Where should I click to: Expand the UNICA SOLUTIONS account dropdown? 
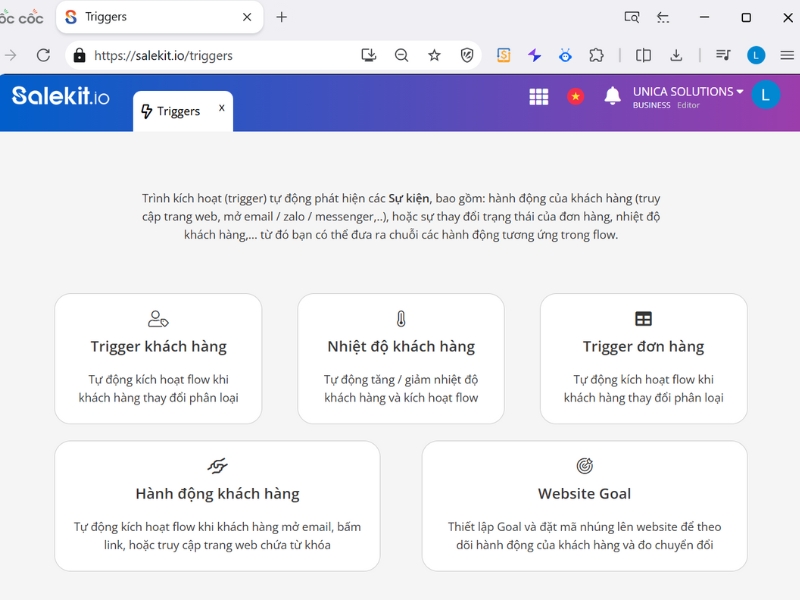686,91
